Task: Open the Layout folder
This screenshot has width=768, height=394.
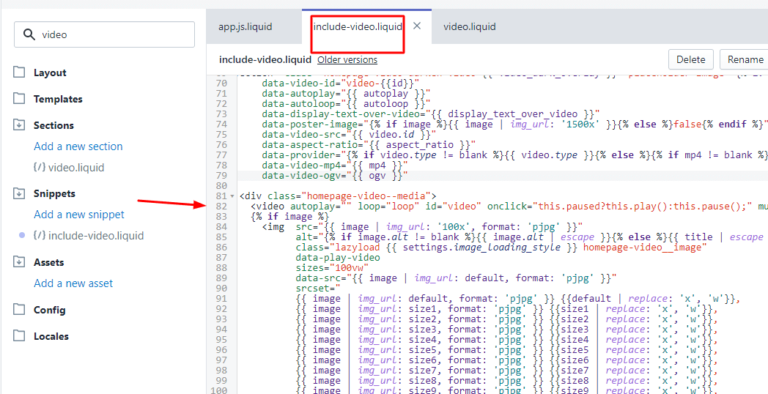Action: pos(50,73)
